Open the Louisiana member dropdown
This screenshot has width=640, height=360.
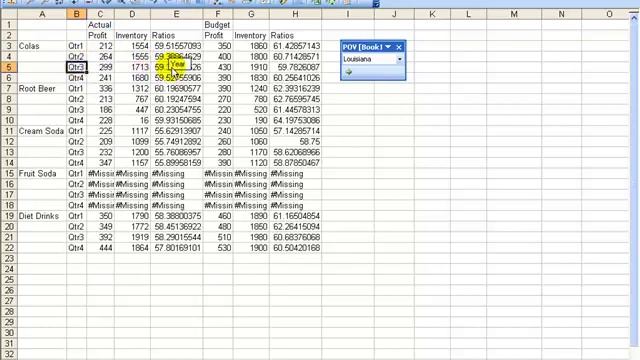pos(400,60)
